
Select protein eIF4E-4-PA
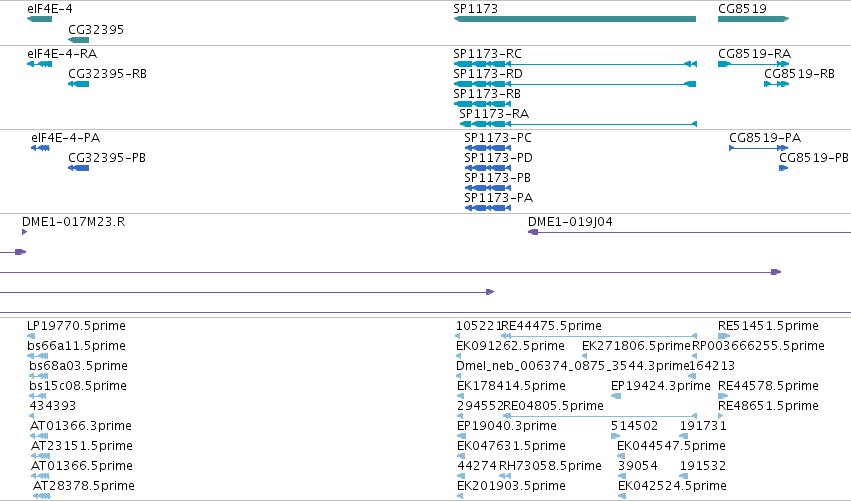[x=41, y=148]
